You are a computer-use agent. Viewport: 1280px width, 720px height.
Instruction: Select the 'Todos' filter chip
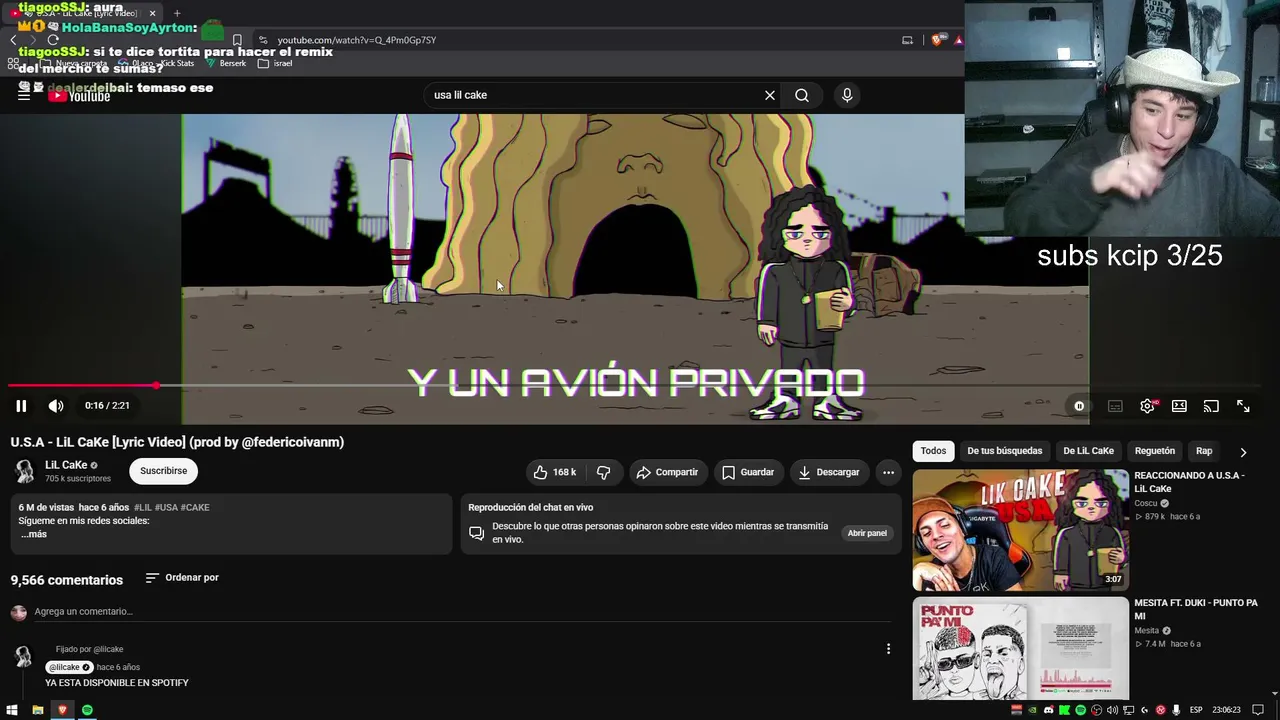933,451
